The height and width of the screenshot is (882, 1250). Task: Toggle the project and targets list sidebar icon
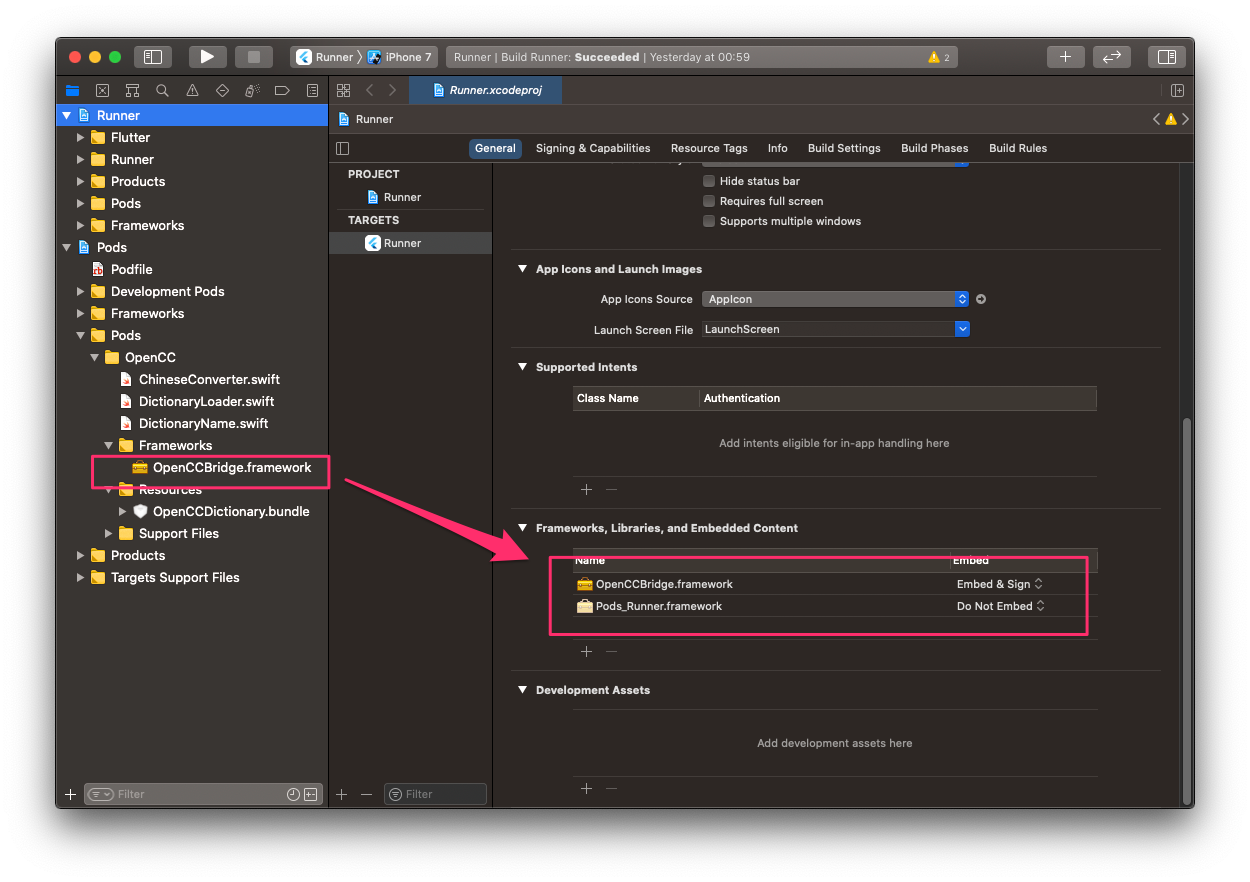343,148
